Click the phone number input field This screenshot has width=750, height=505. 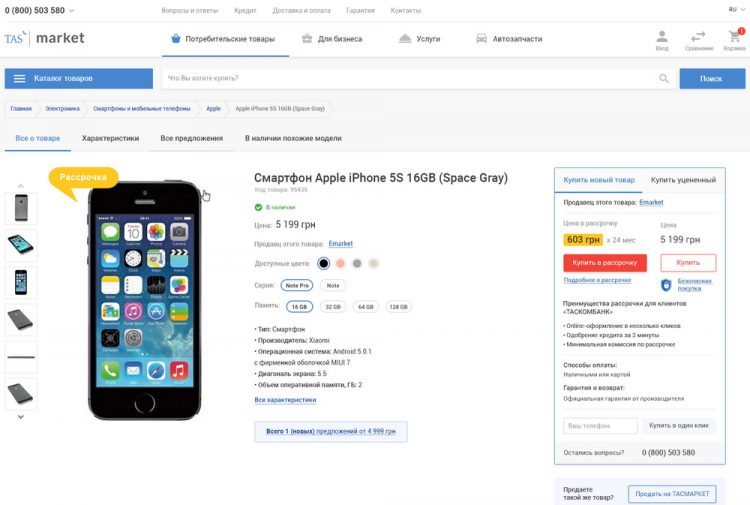tap(600, 426)
